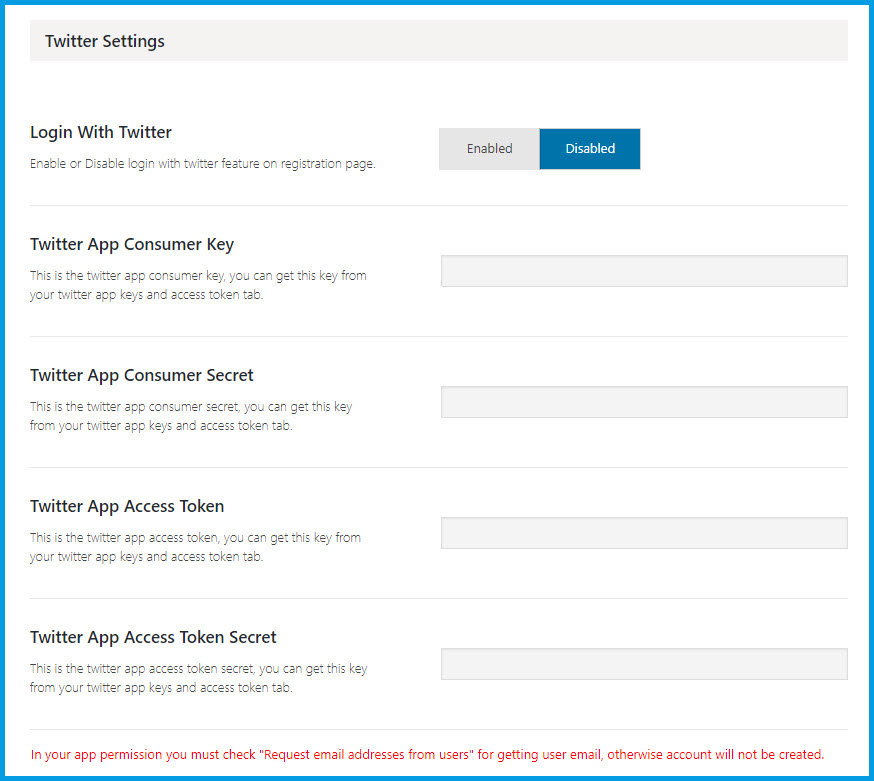Click the Twitter App Consumer Secret input
874x781 pixels.
644,402
